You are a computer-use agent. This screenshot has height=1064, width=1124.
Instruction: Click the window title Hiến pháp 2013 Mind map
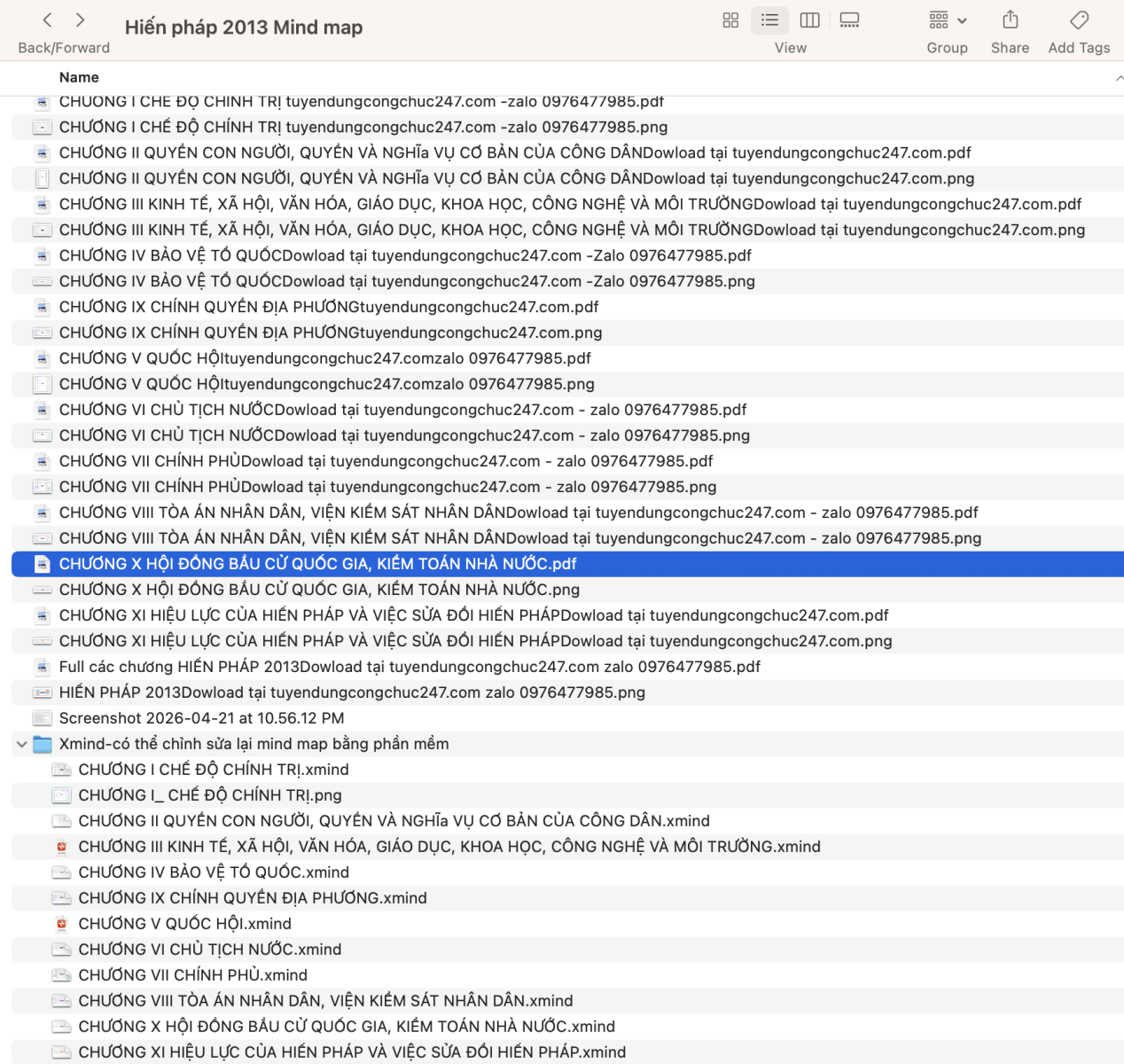click(244, 27)
